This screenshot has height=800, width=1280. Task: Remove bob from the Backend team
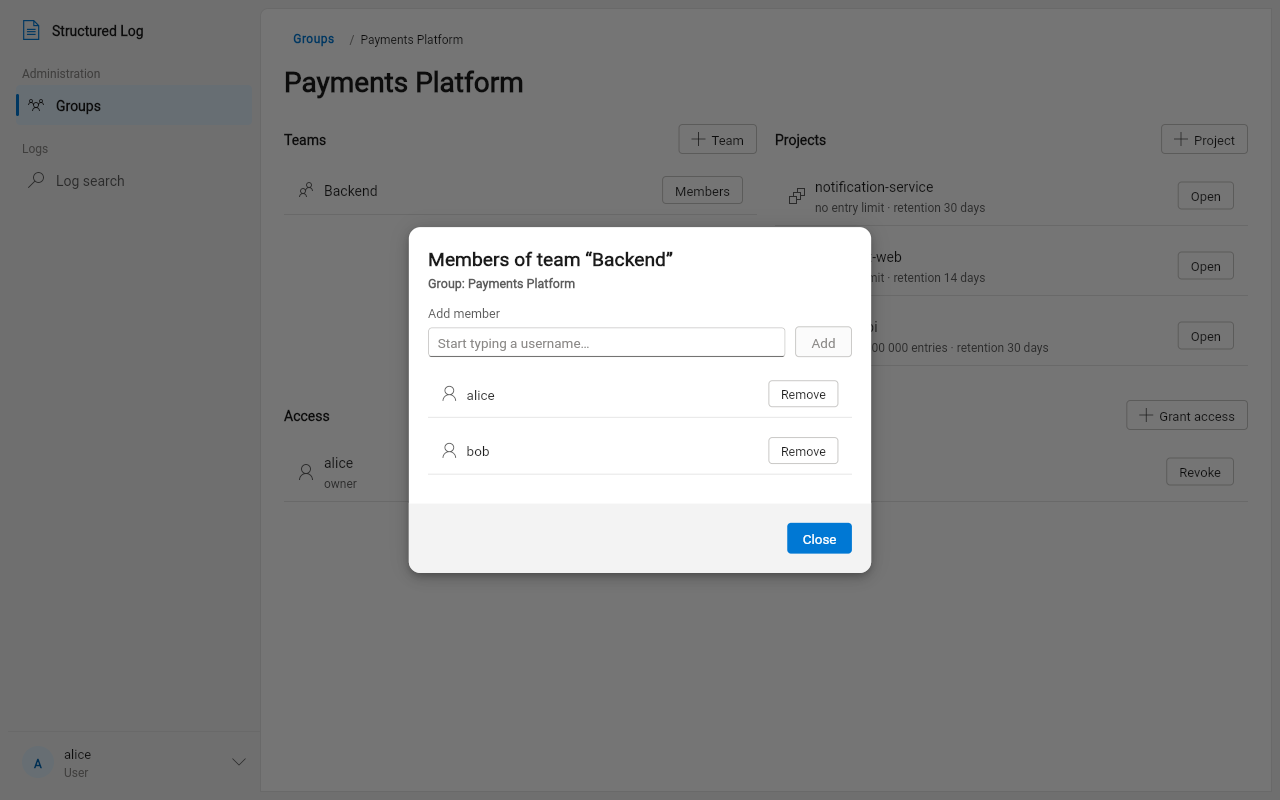803,451
